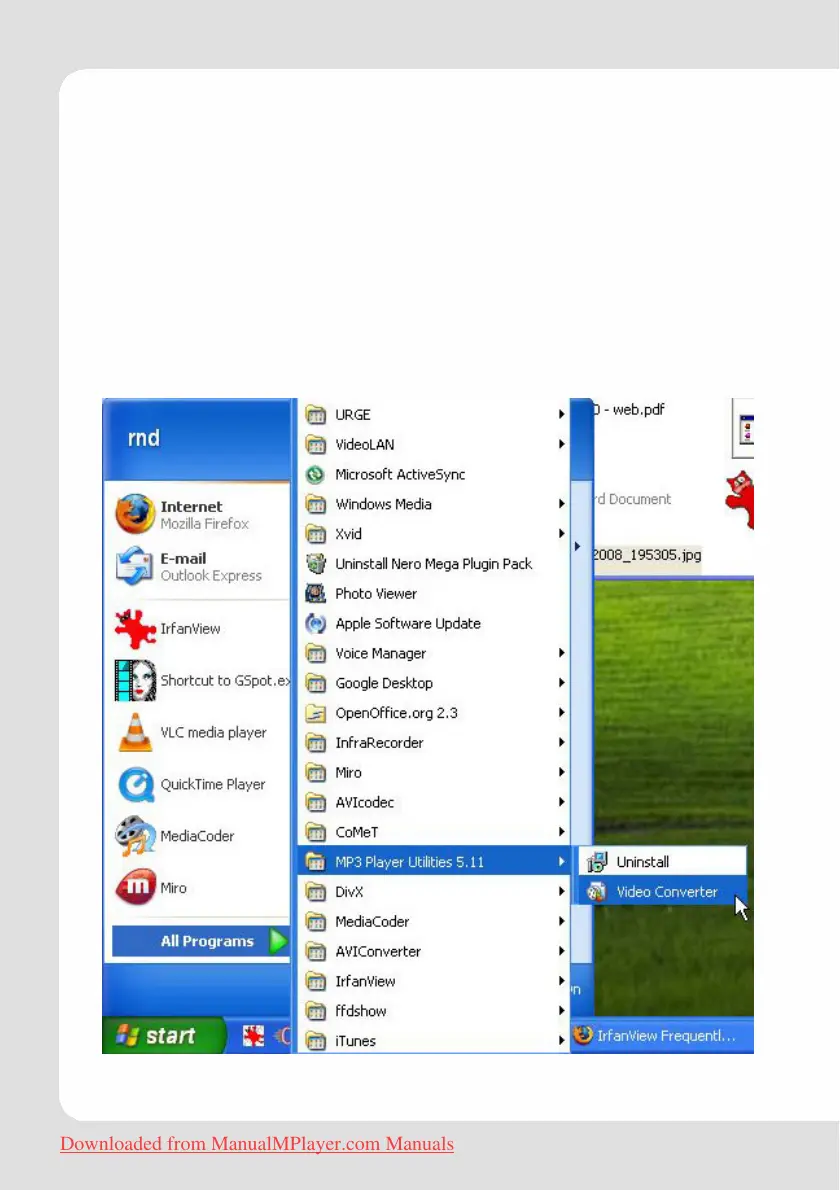Click the OpenOffice.org 2.3 folder icon
Viewport: 840px width, 1190px height.
point(315,713)
